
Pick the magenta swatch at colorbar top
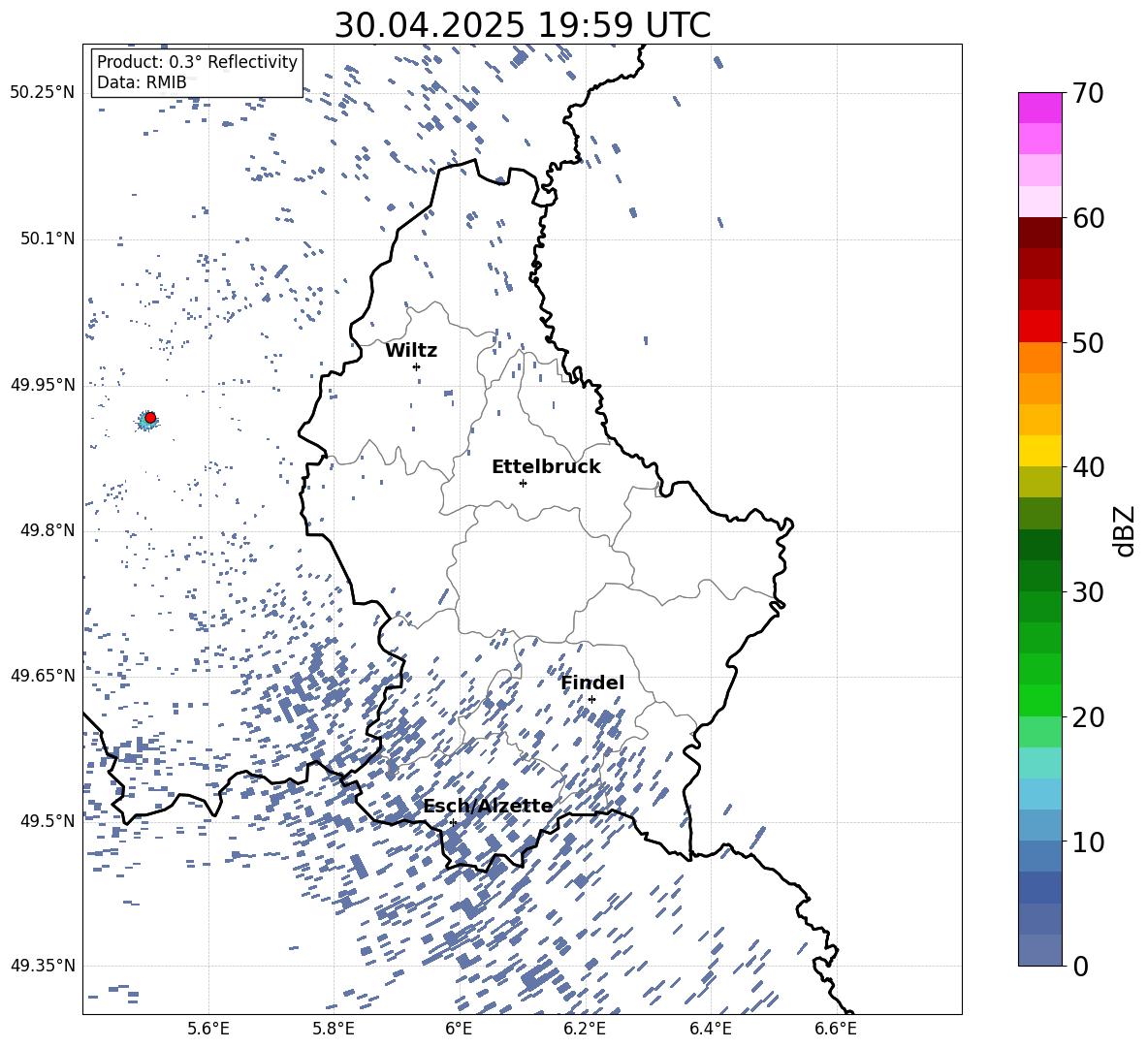coord(1040,108)
